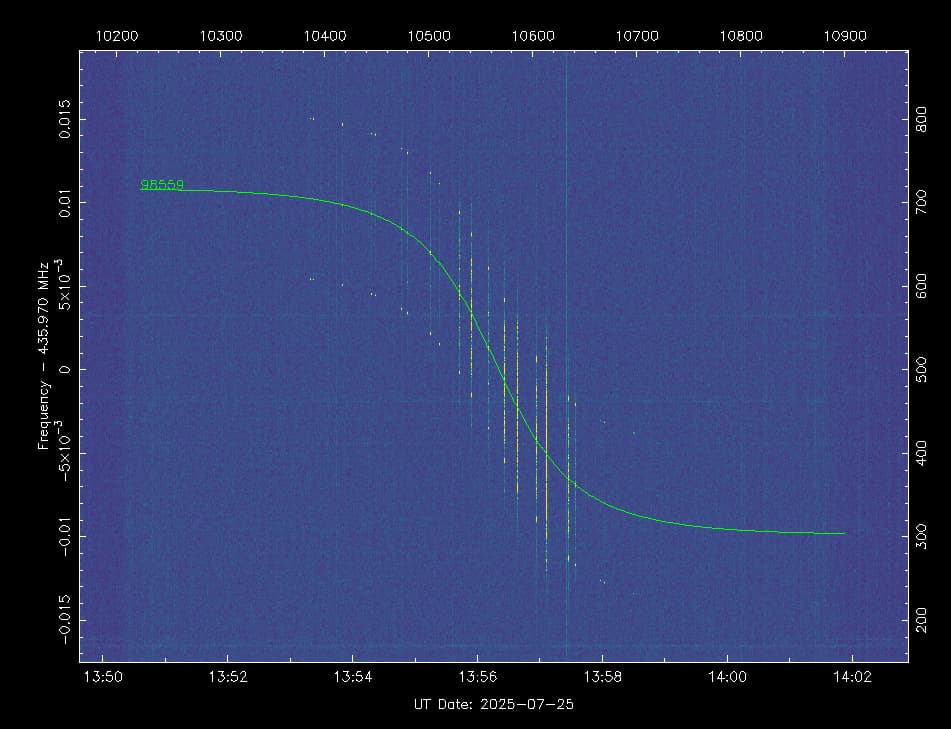Click the 14:02 time tick label
Screen dimensions: 951x729
pos(851,677)
